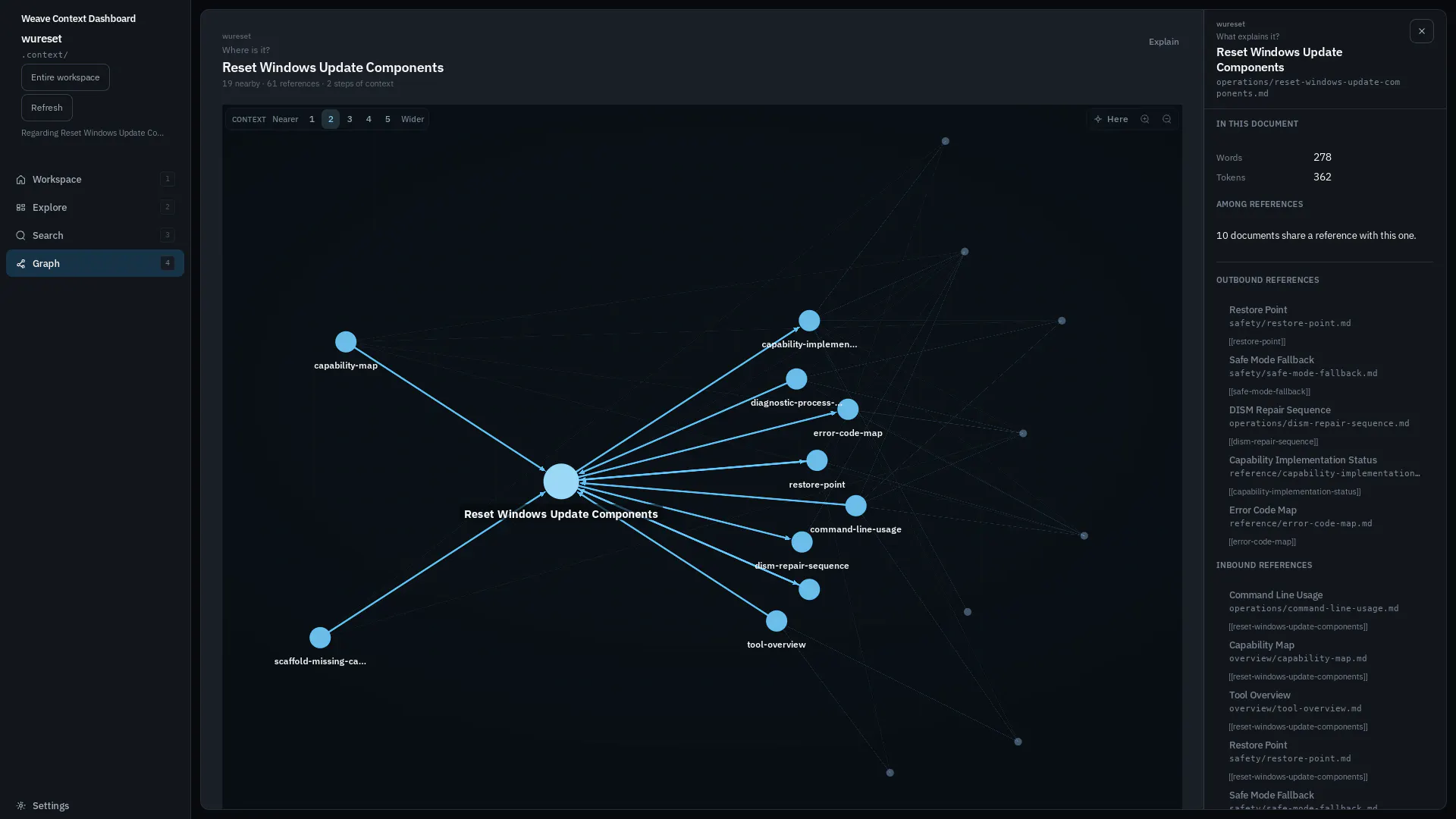Screen dimensions: 1456x819
Task: Click the Regarding Reset Windows Update text
Action: pos(93,133)
